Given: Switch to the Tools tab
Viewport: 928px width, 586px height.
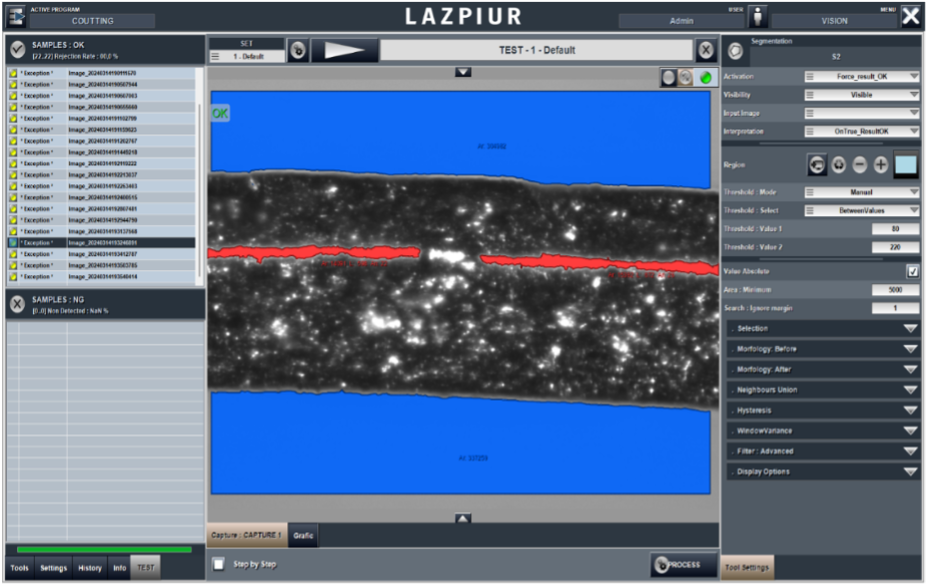Looking at the screenshot, I should click(x=20, y=568).
